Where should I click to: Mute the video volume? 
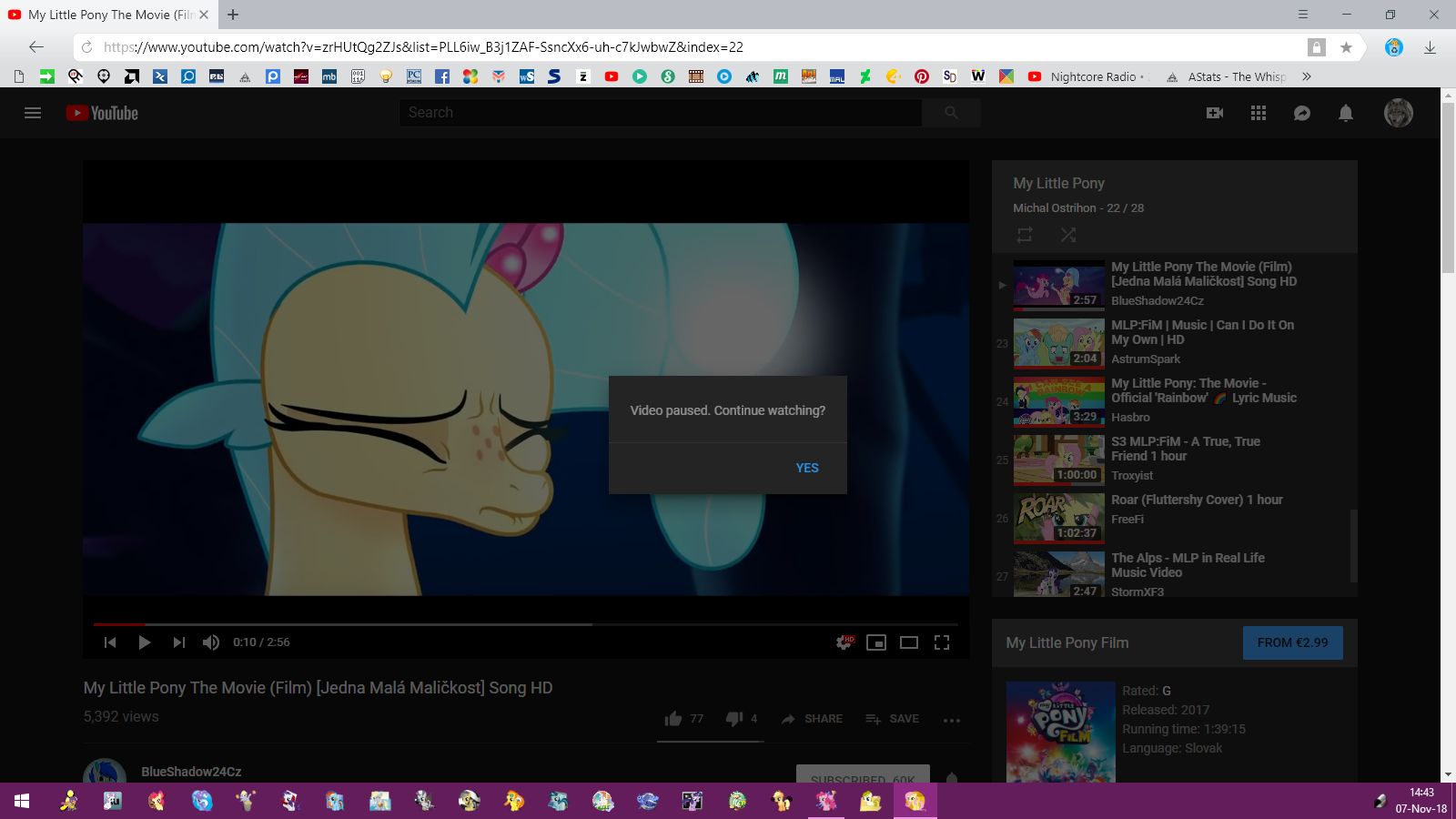(211, 642)
